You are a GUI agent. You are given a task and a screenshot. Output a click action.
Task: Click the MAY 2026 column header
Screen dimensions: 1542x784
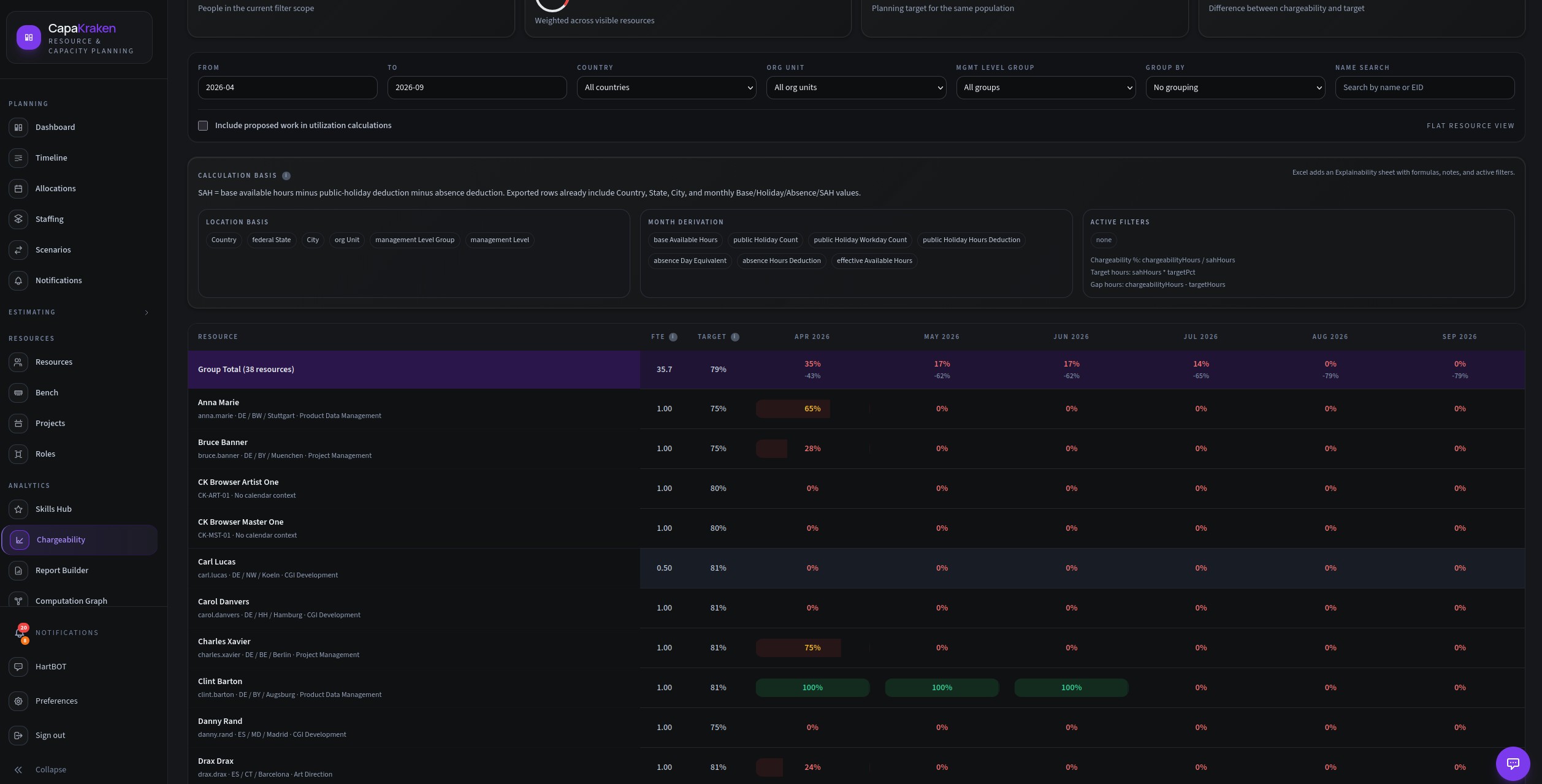[942, 337]
